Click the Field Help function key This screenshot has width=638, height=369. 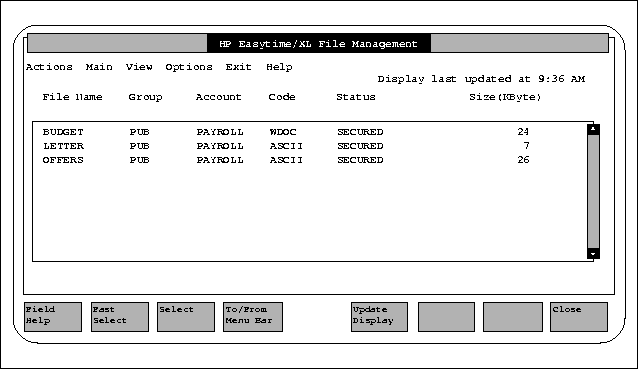click(x=53, y=317)
